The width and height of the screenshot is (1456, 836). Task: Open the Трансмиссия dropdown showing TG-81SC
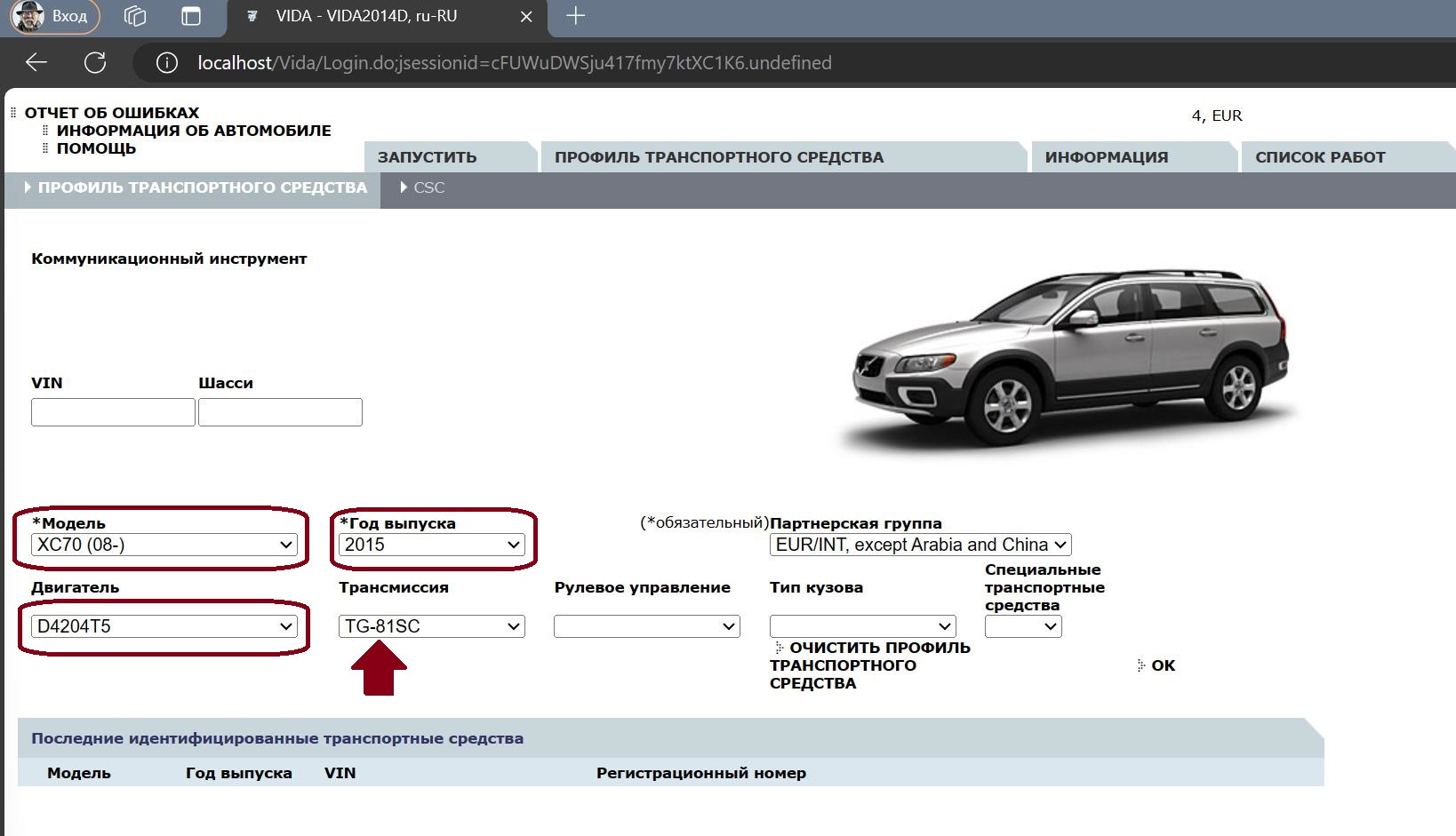point(432,626)
